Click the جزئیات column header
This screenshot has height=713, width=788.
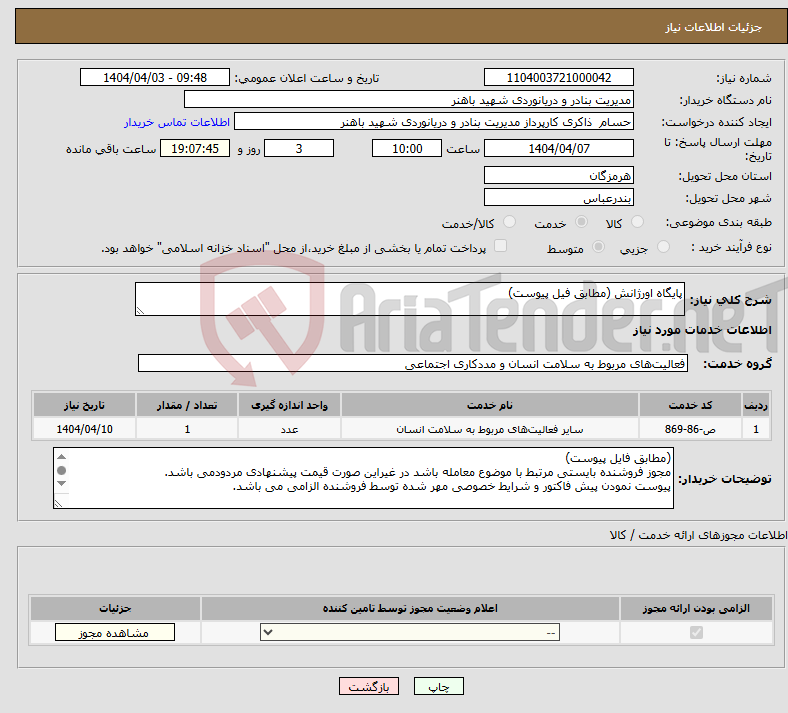click(x=115, y=608)
